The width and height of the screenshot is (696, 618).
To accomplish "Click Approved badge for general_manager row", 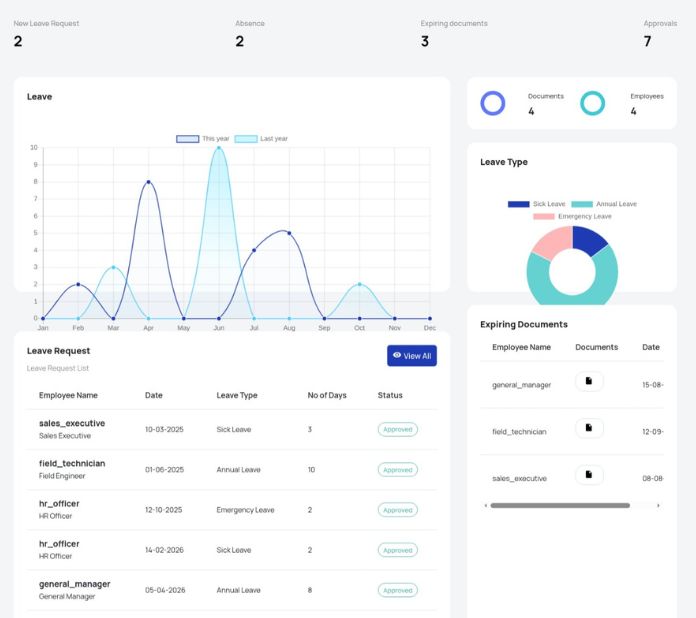I will pyautogui.click(x=398, y=590).
